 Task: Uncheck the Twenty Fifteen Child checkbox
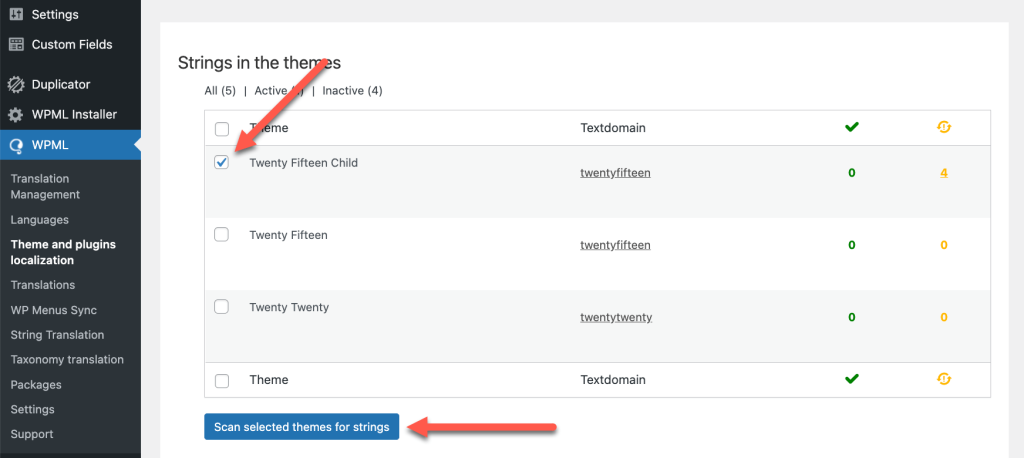click(x=222, y=162)
